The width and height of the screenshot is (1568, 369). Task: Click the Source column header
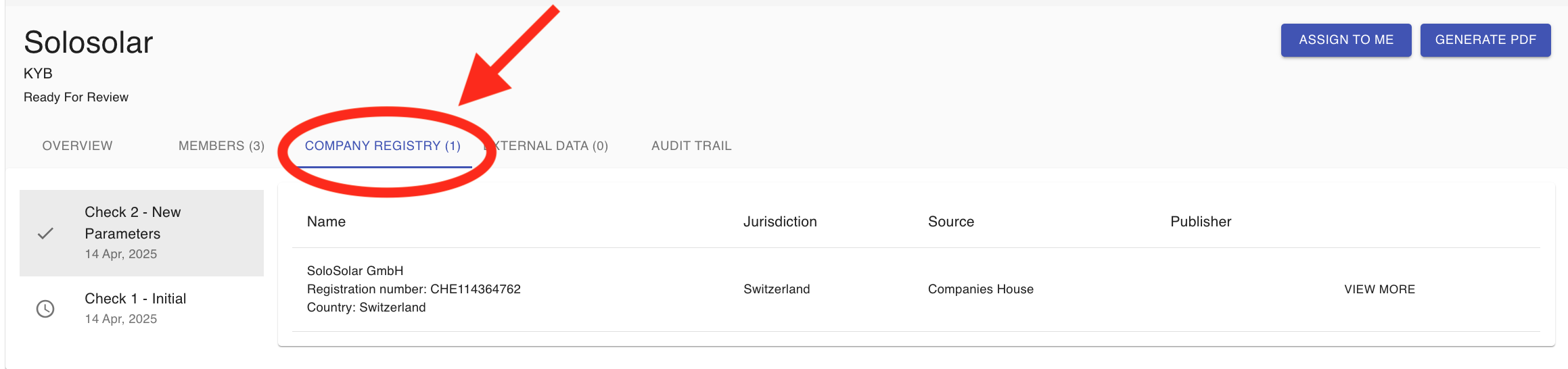[951, 222]
